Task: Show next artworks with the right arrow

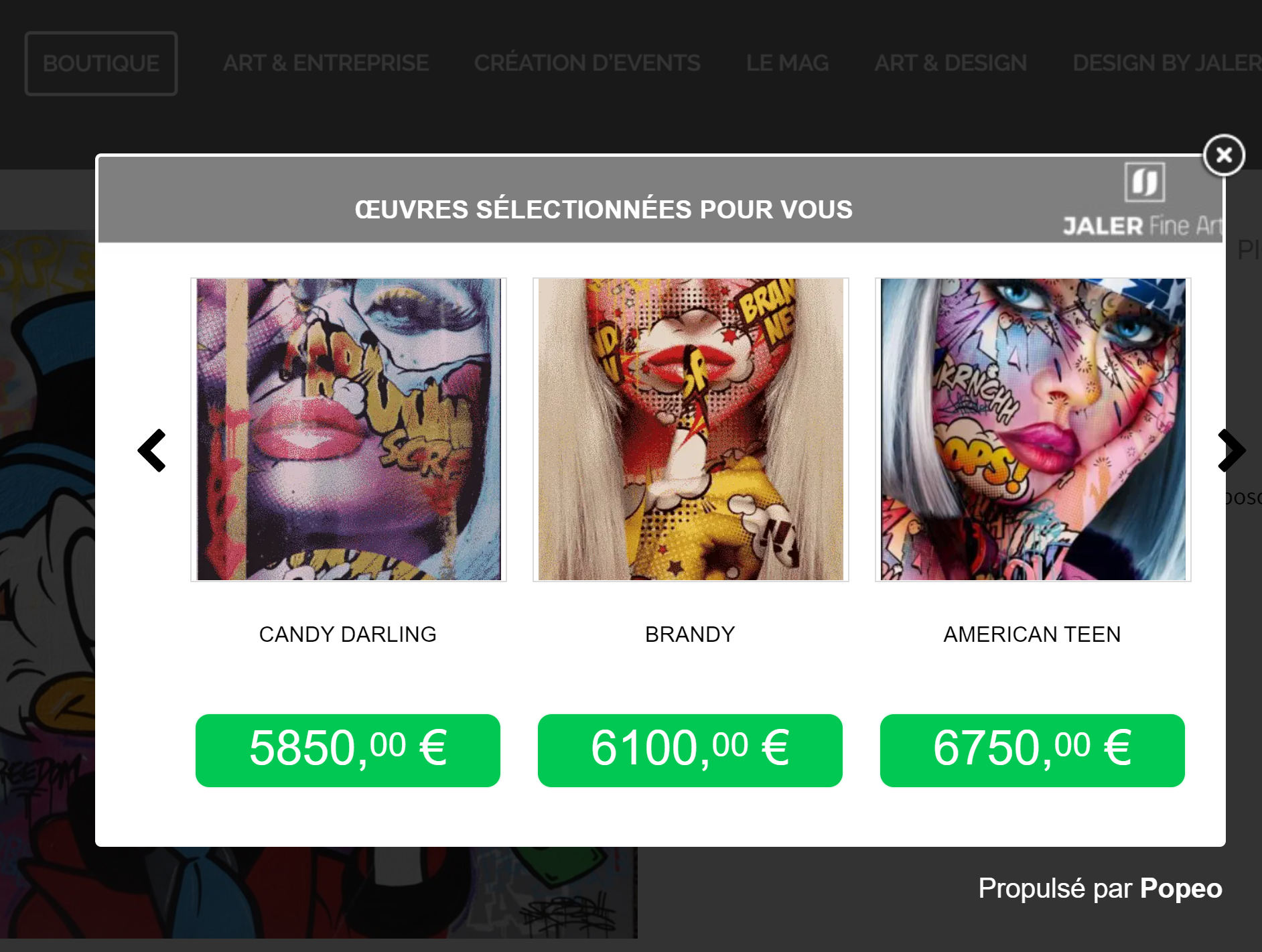Action: 1231,450
